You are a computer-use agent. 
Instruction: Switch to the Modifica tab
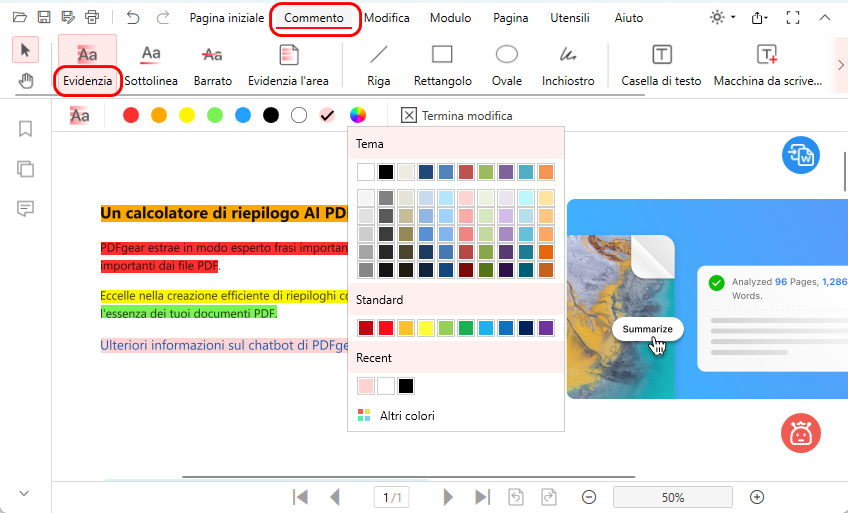387,18
